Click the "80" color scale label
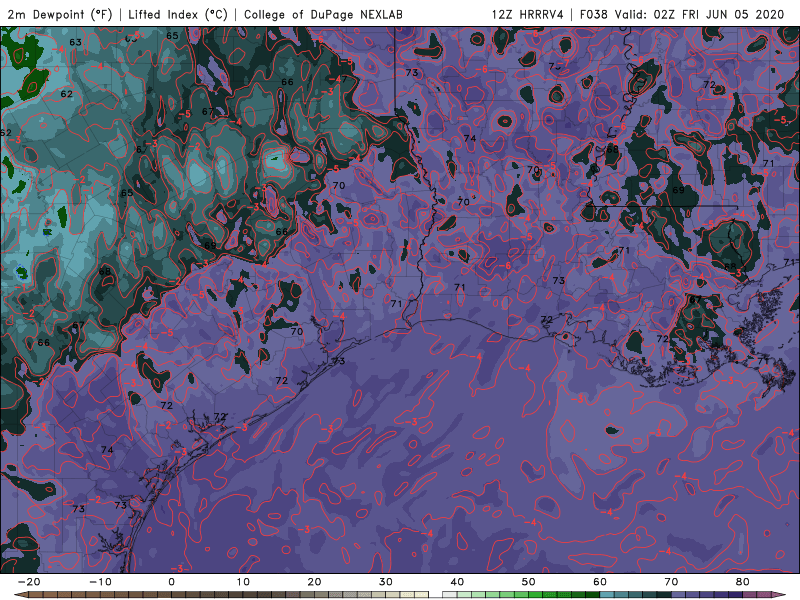This screenshot has width=800, height=600. coord(743,582)
